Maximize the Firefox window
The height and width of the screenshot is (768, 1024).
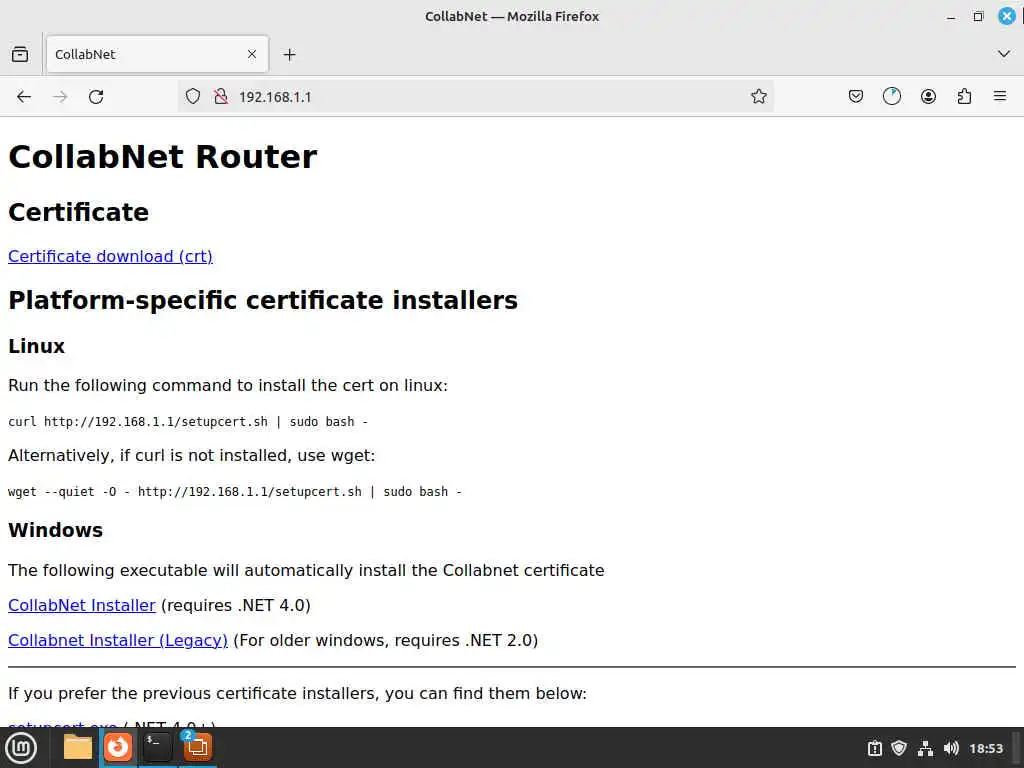978,17
